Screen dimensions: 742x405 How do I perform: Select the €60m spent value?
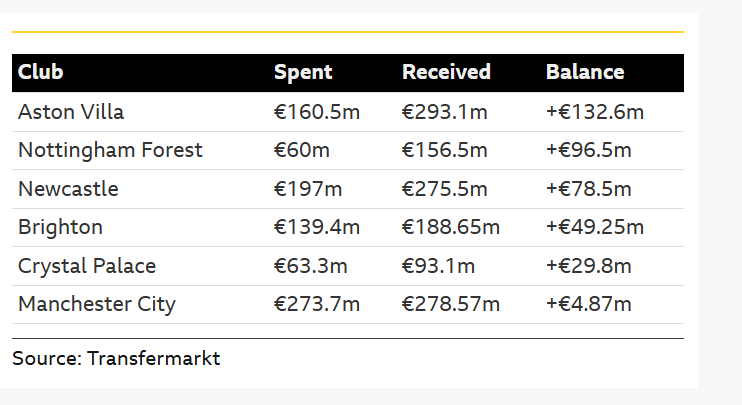301,150
